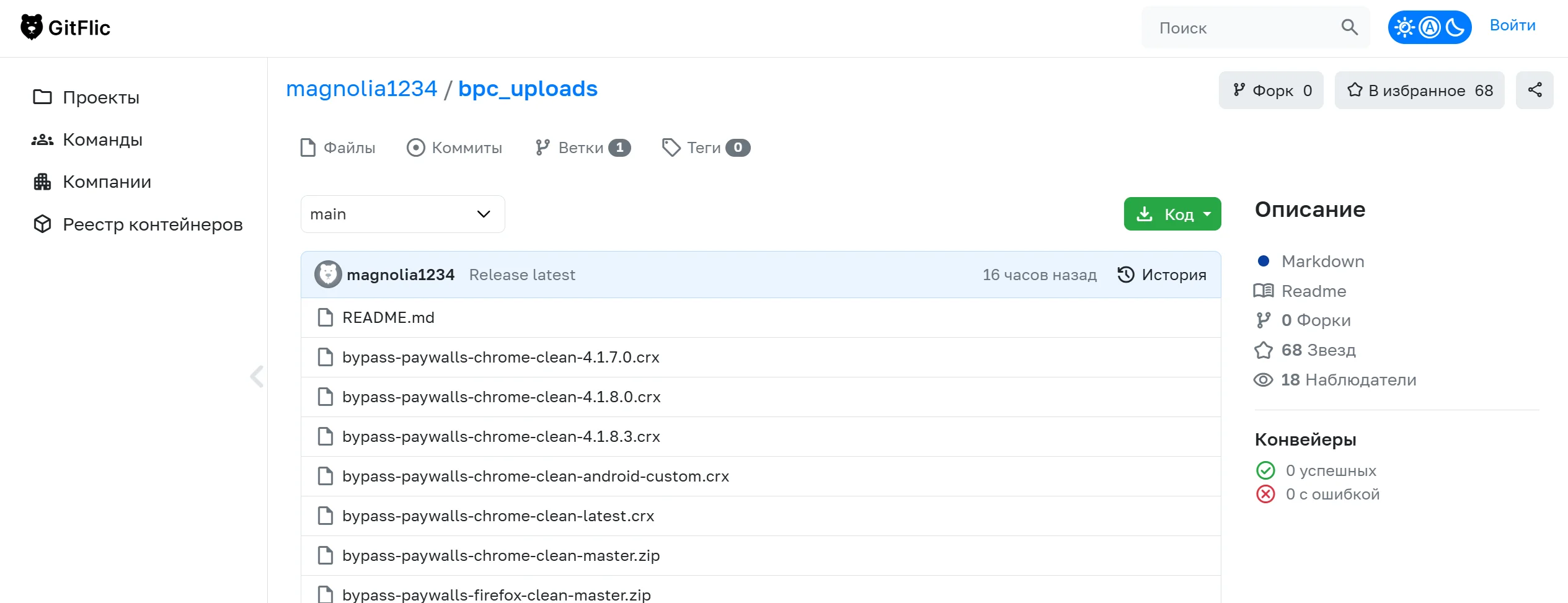Click the Конвейеры heading
This screenshot has width=1568, height=603.
pyautogui.click(x=1306, y=439)
